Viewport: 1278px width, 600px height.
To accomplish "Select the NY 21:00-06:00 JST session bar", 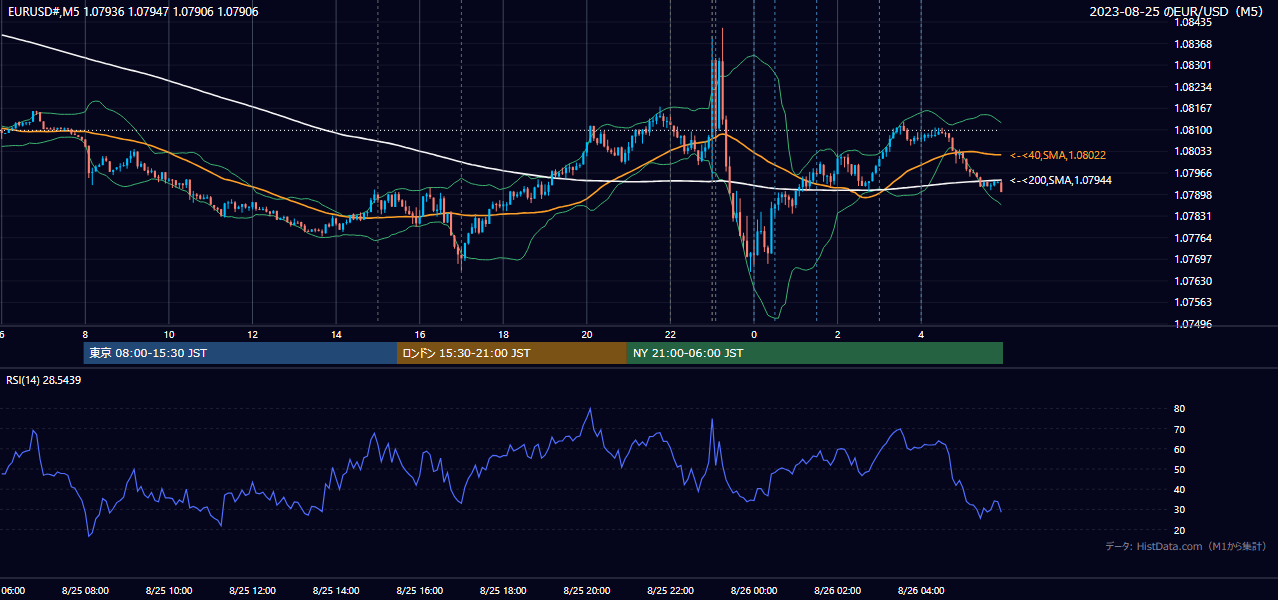I will tap(815, 353).
